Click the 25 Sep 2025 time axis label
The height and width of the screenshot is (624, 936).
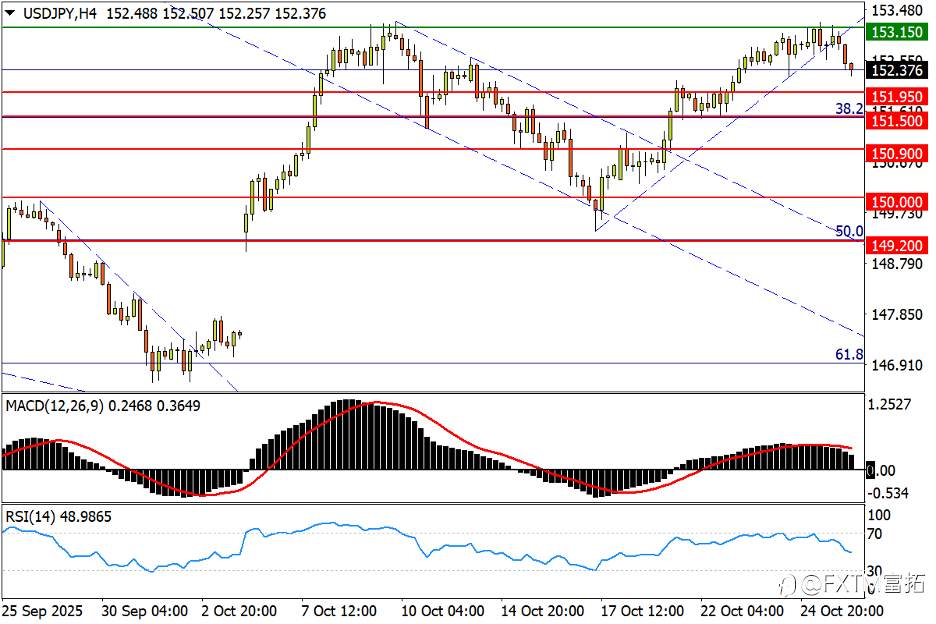pos(42,611)
